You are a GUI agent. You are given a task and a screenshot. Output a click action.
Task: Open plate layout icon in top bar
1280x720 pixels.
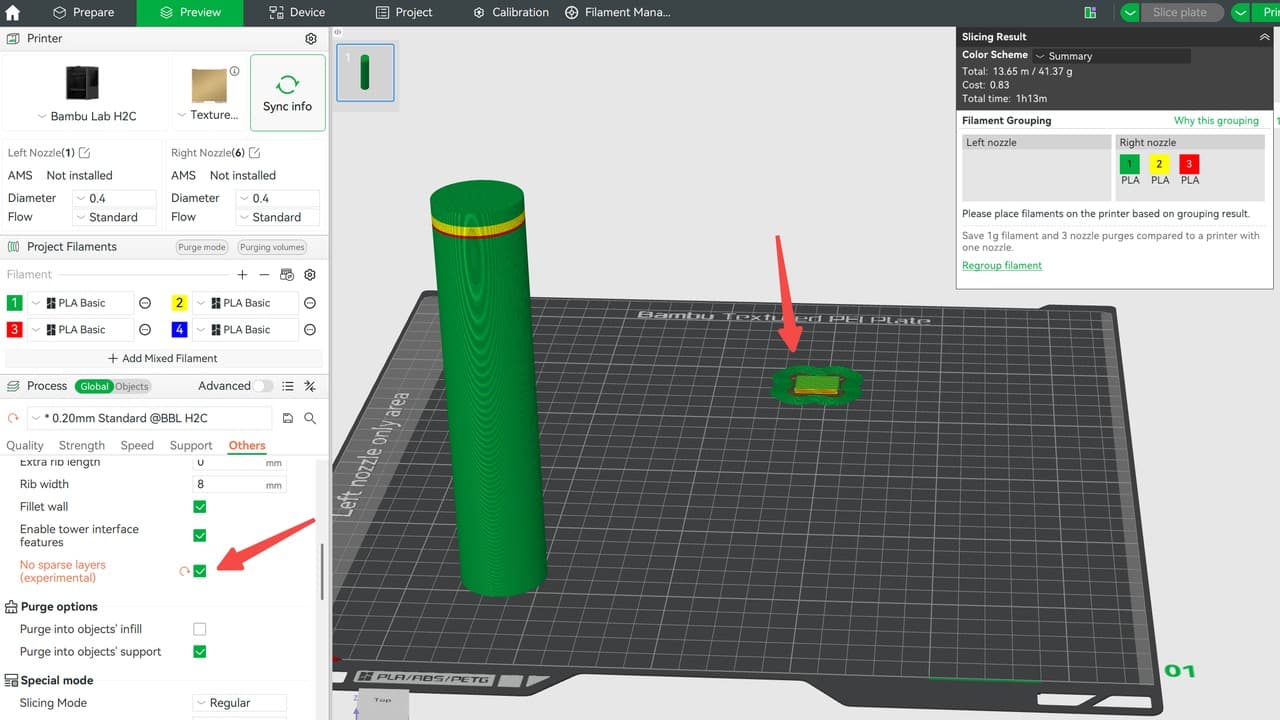tap(1091, 12)
